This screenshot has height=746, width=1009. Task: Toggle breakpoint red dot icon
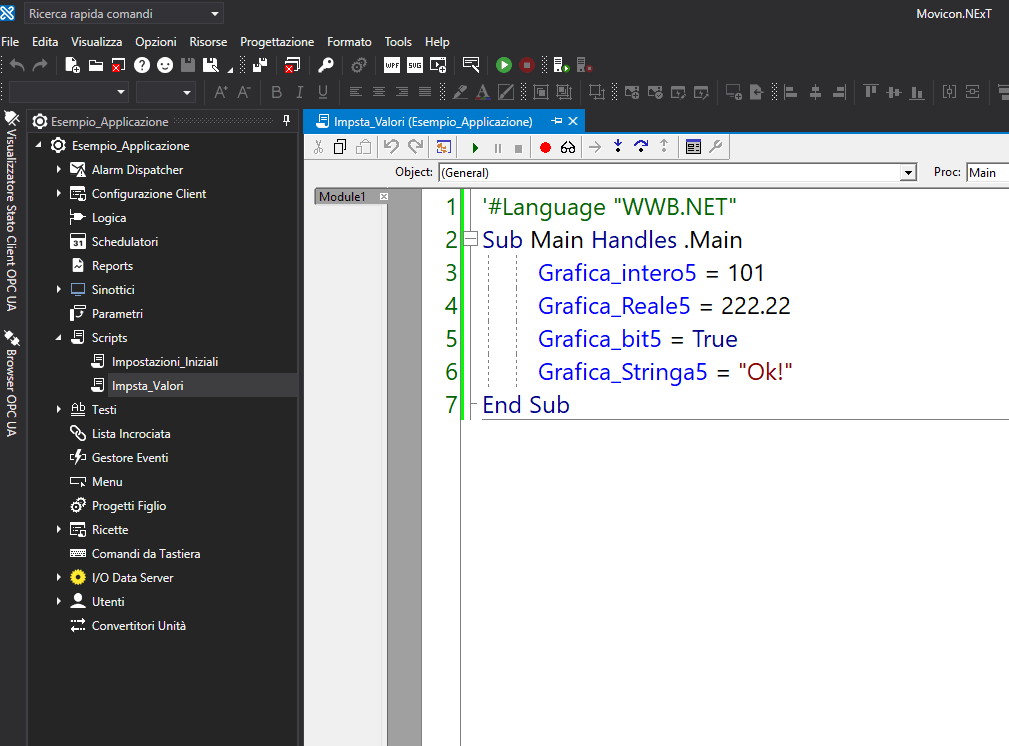tap(546, 148)
